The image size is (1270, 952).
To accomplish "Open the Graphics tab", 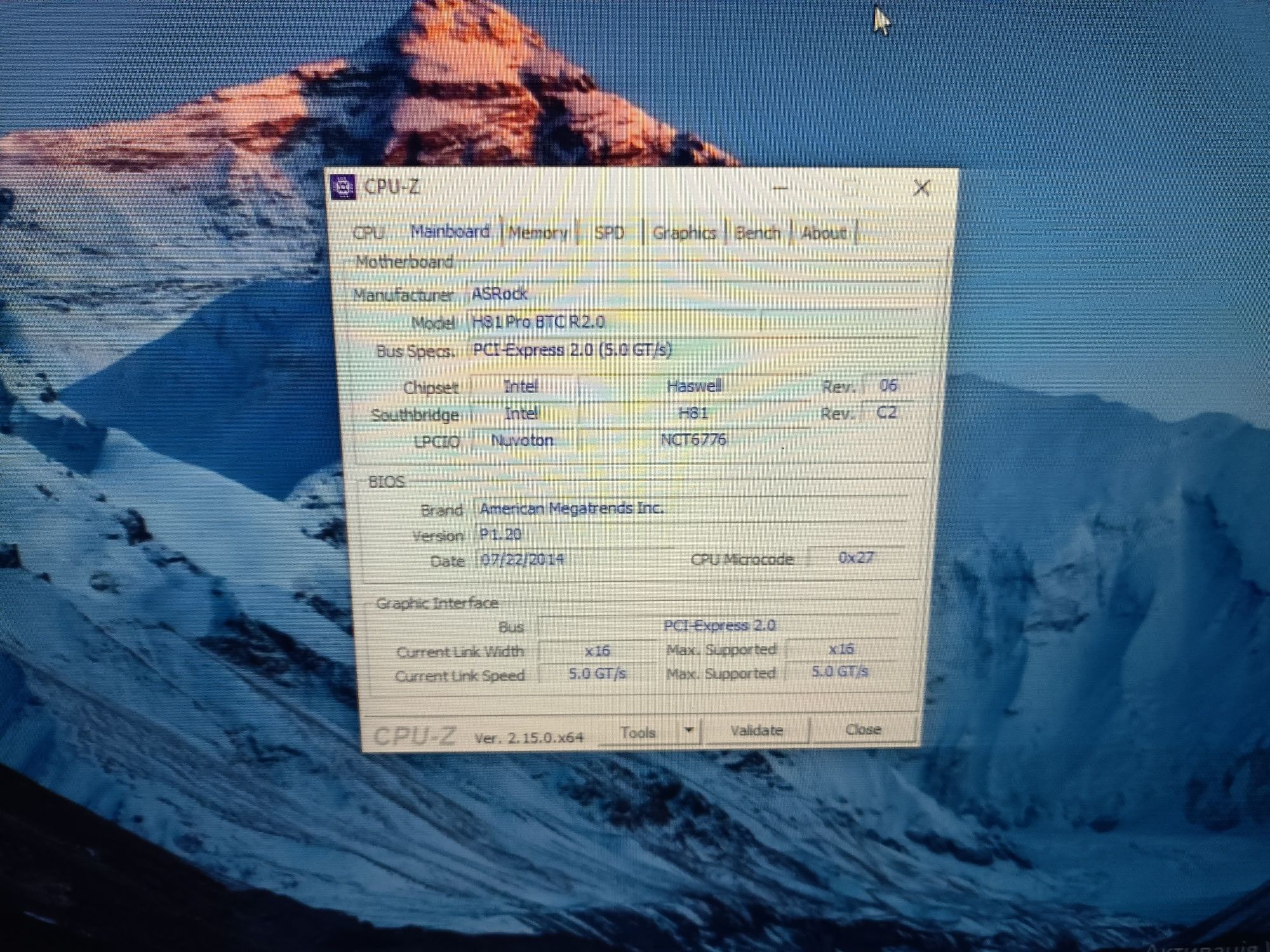I will coord(685,233).
